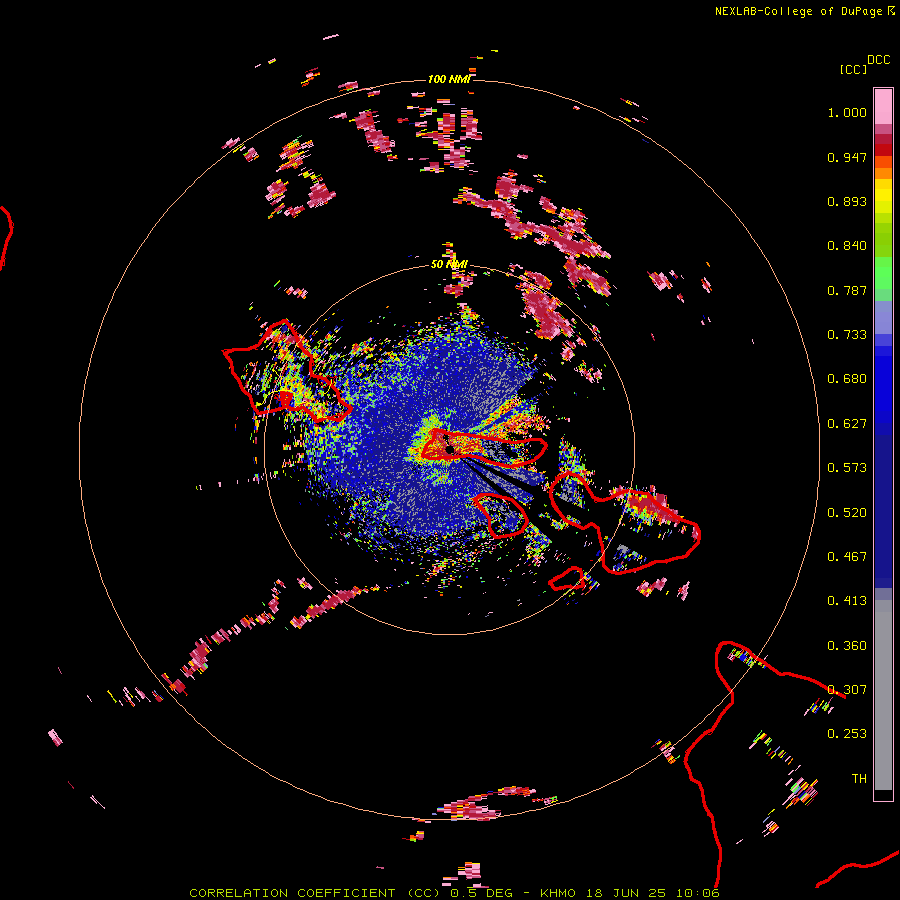900x900 pixels.
Task: Click the 0.733 scale value
Action: (x=847, y=335)
